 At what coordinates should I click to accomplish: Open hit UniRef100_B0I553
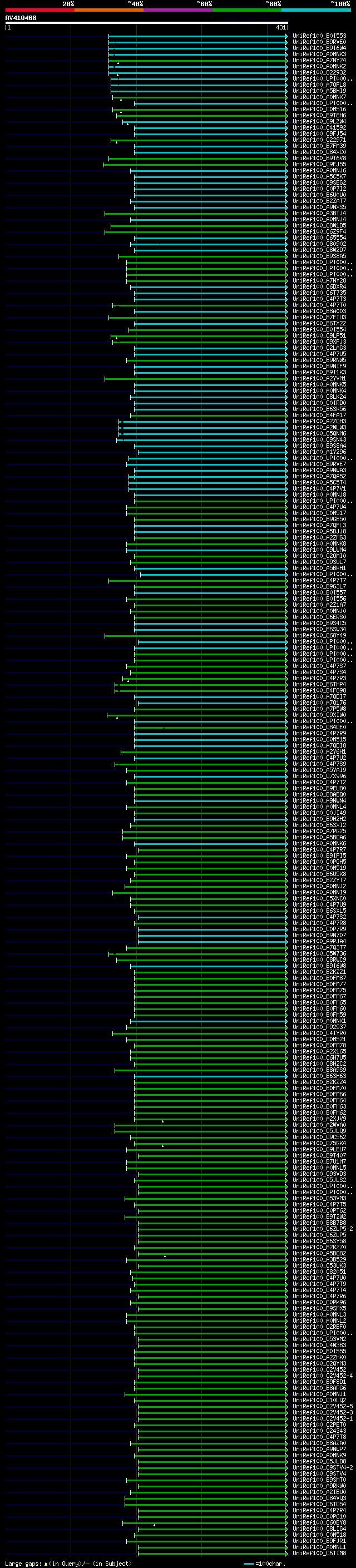(x=319, y=37)
